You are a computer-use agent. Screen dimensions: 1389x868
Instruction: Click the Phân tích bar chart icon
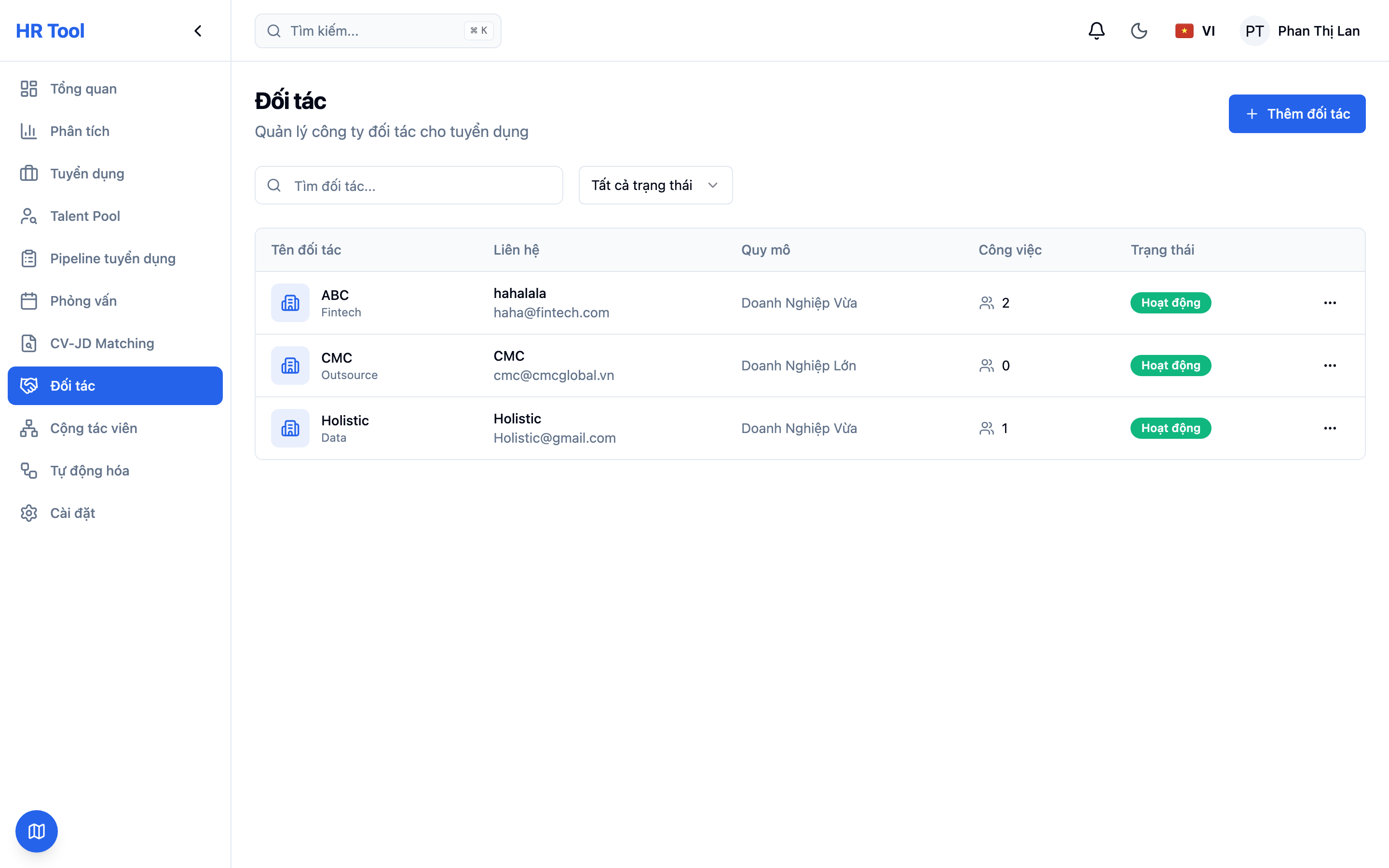[29, 132]
